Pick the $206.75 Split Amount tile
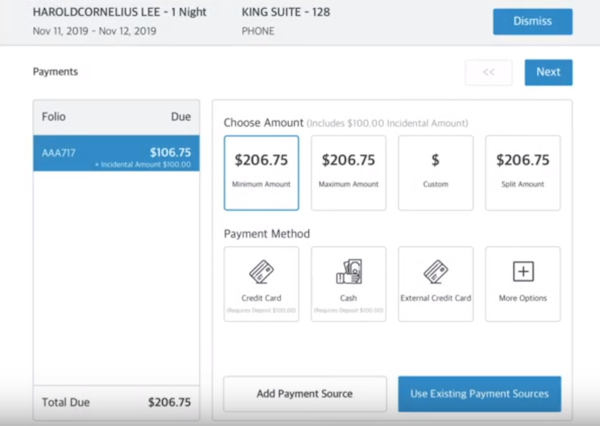This screenshot has height=426, width=600. [523, 173]
